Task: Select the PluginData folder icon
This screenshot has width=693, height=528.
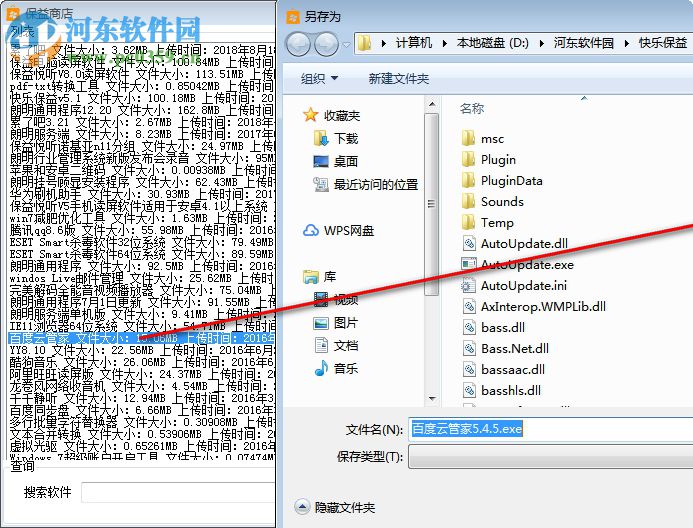Action: pyautogui.click(x=468, y=180)
